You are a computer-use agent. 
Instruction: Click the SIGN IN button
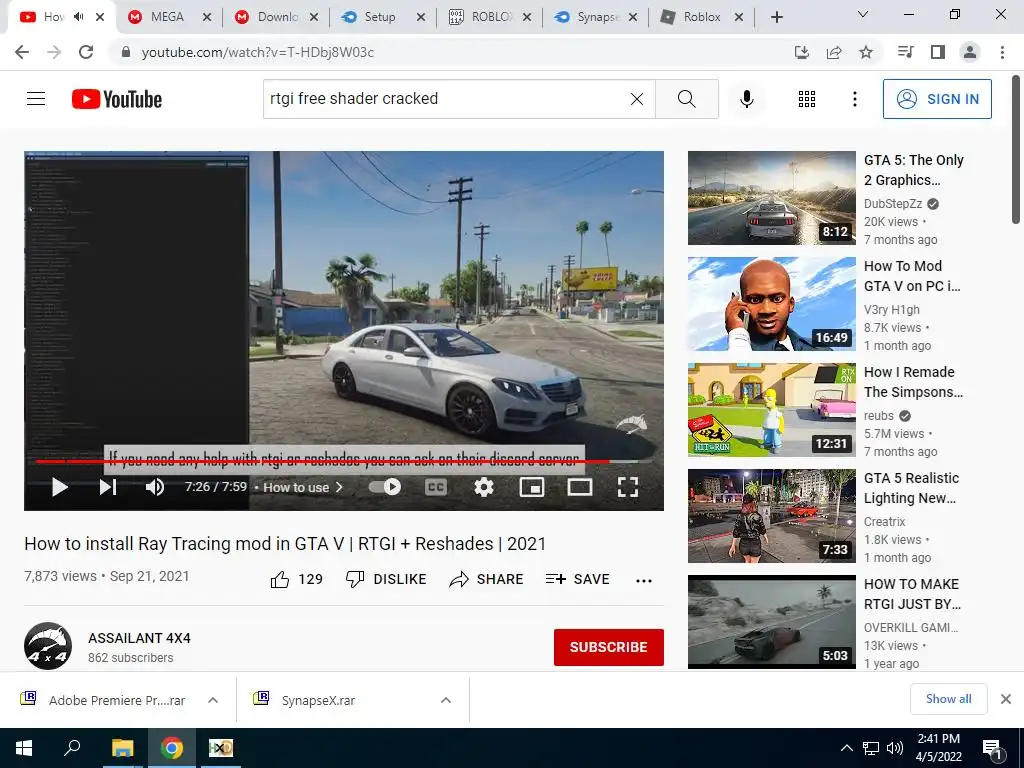point(937,99)
